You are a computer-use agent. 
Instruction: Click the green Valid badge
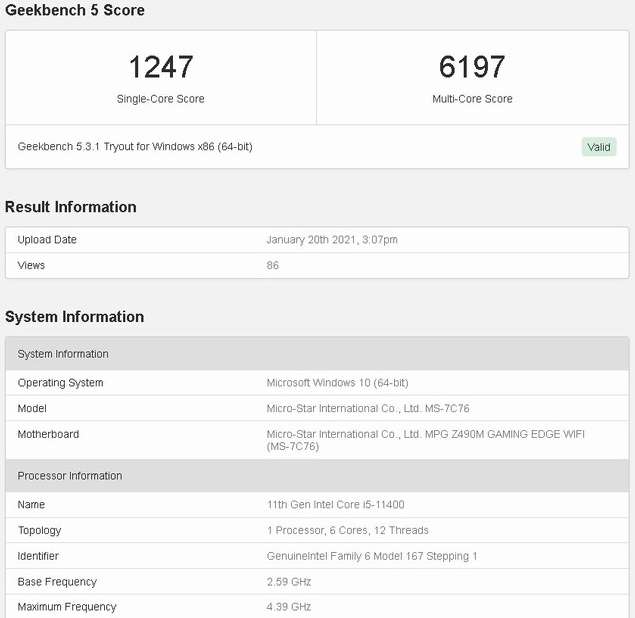click(599, 147)
